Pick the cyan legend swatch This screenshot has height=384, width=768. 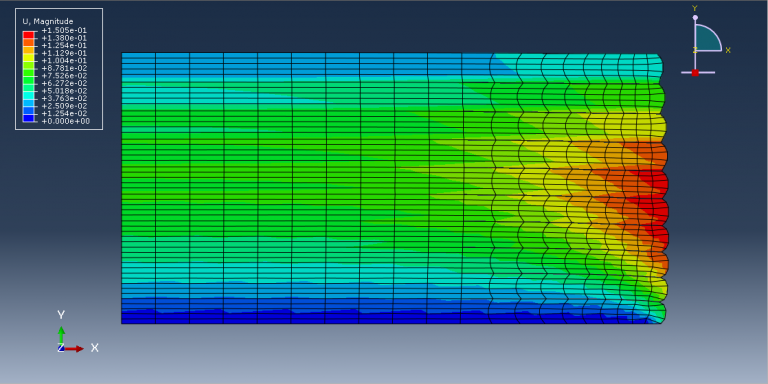(x=28, y=96)
